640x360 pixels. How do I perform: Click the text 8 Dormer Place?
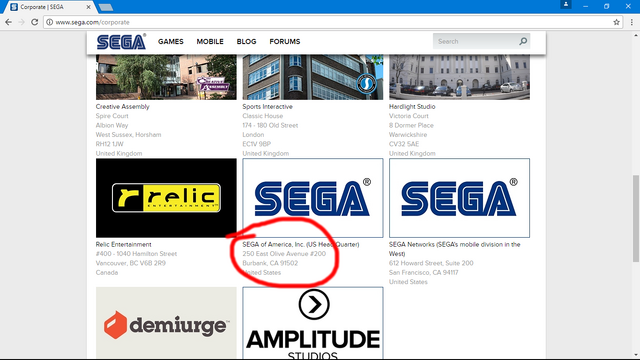pyautogui.click(x=411, y=125)
